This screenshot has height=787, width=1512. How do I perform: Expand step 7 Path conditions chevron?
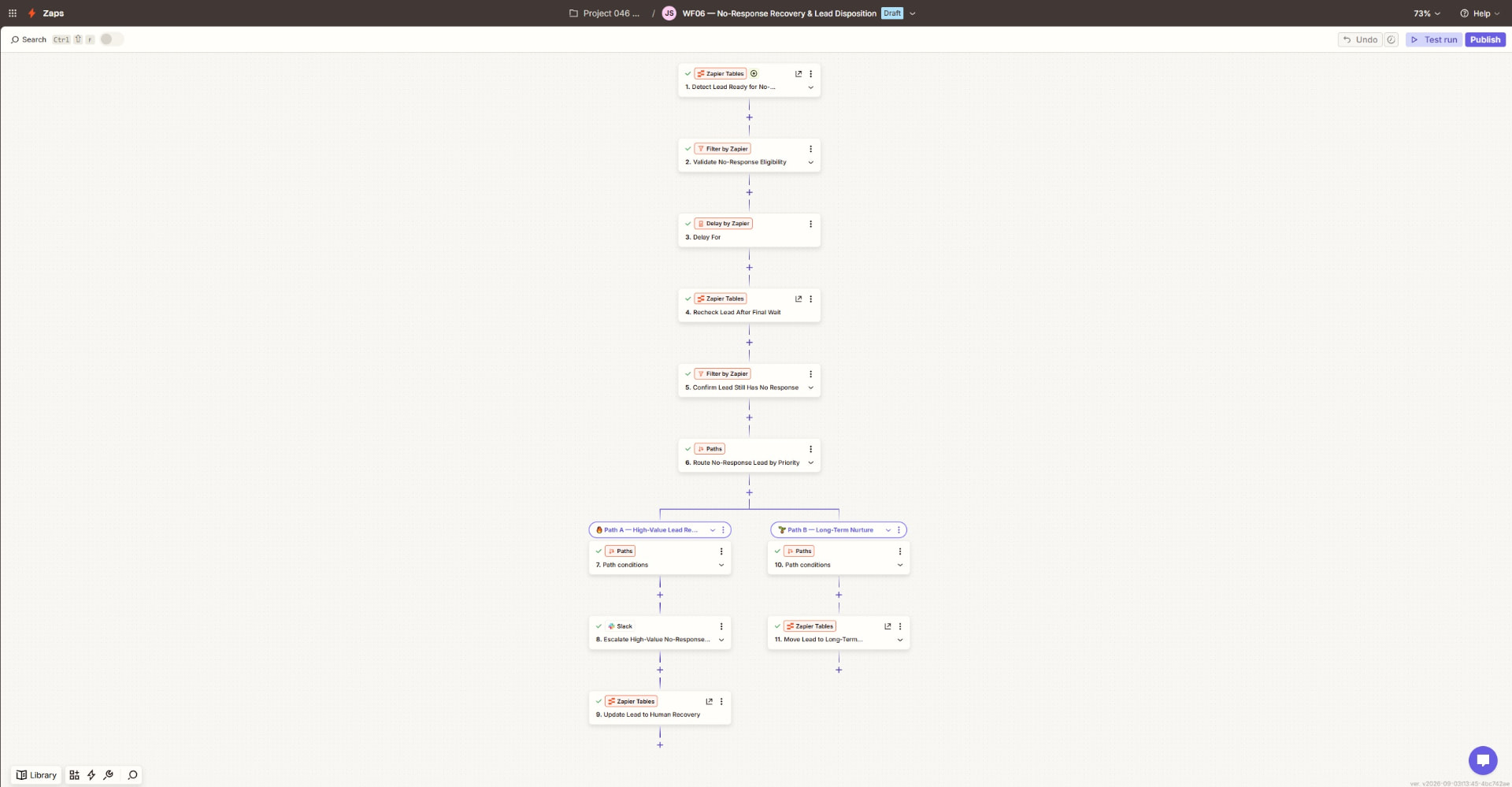pyautogui.click(x=721, y=565)
